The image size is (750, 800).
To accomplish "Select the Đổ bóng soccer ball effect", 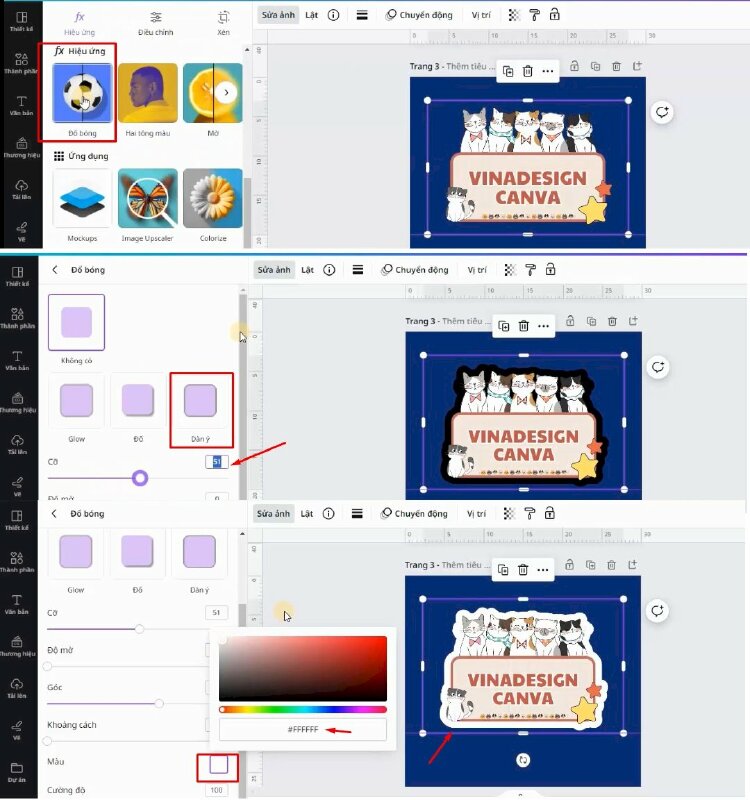I will point(82,94).
